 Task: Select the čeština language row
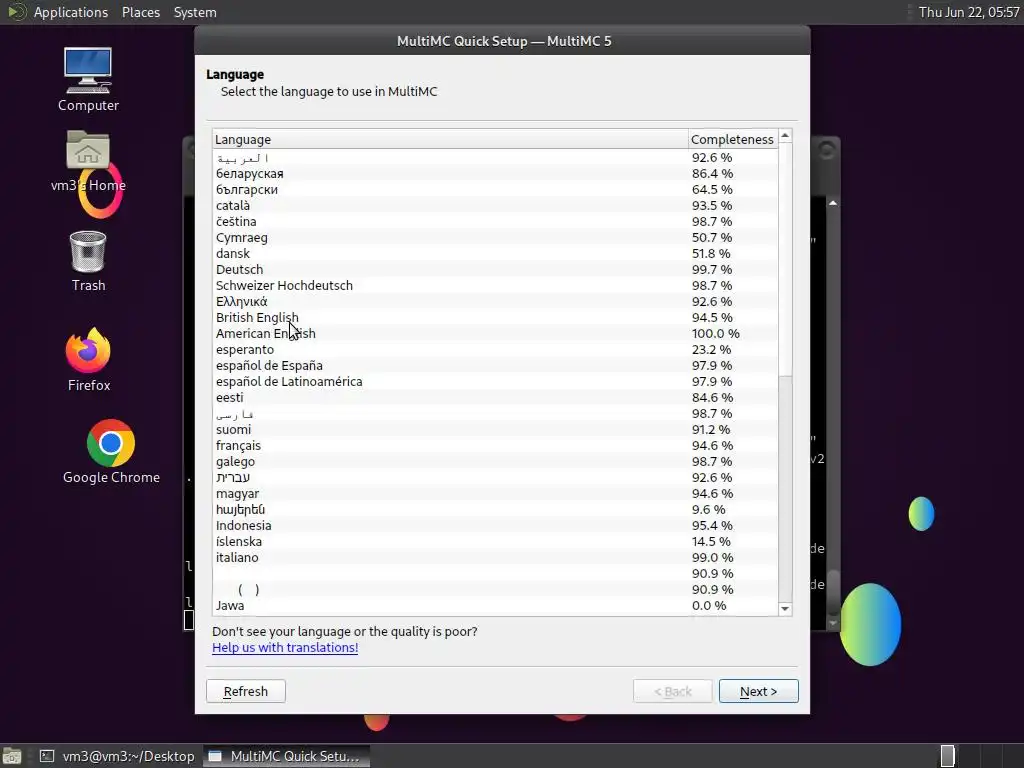495,221
